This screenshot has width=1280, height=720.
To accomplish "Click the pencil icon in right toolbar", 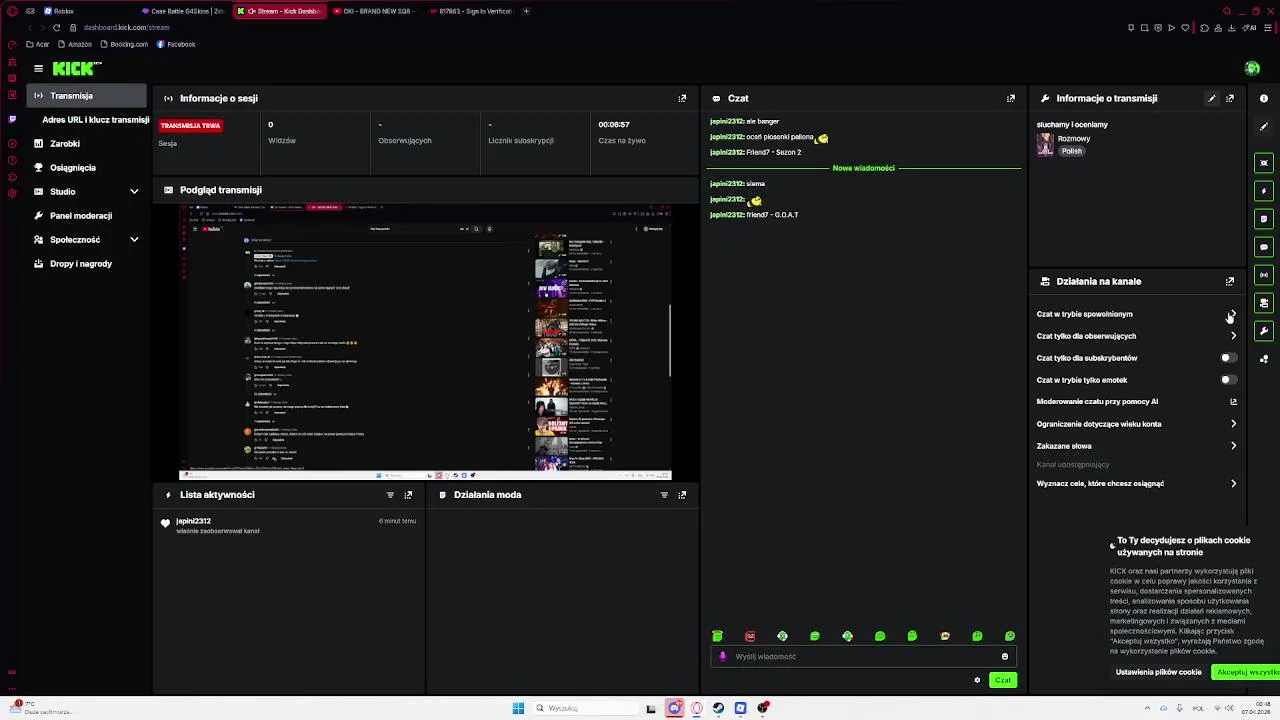I will (x=1264, y=127).
